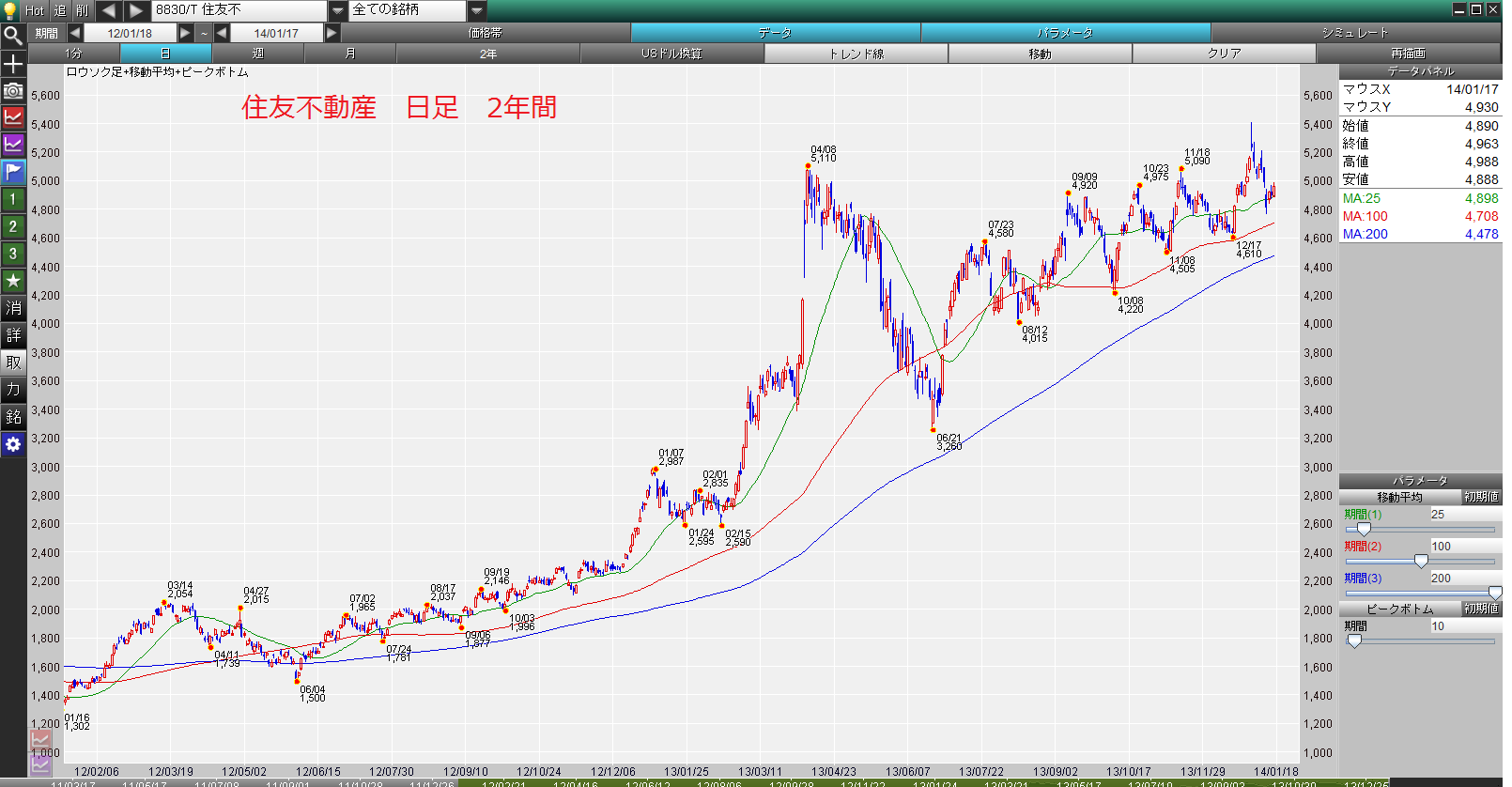Switch to the データ tab
This screenshot has width=1512, height=787.
pos(776,33)
